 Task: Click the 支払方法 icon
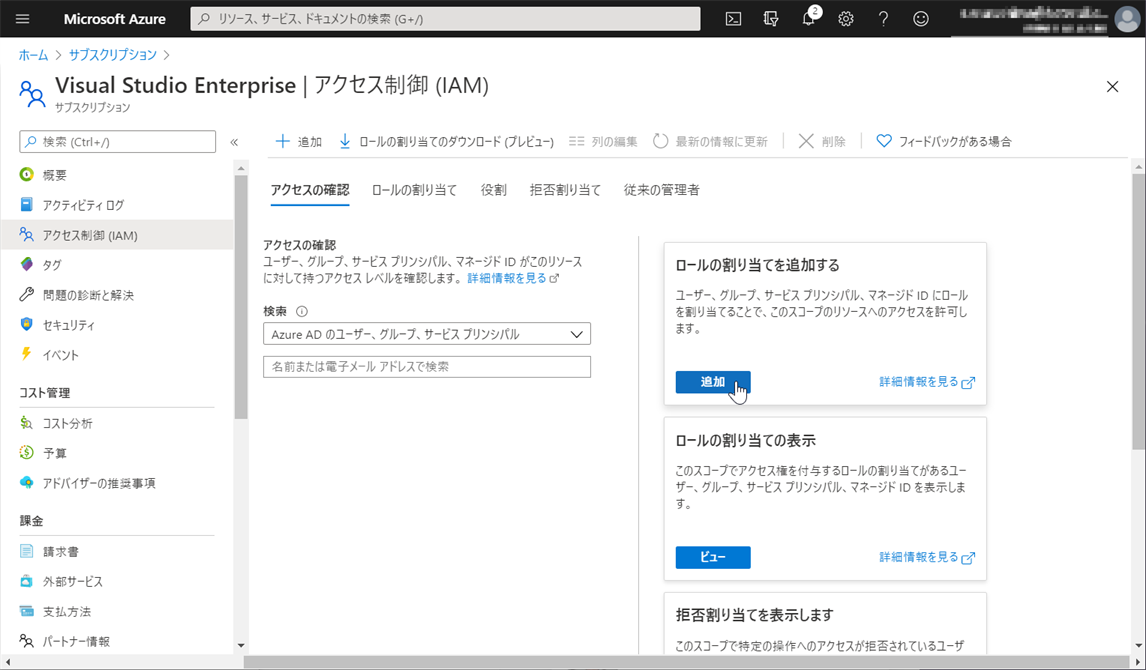click(x=26, y=612)
